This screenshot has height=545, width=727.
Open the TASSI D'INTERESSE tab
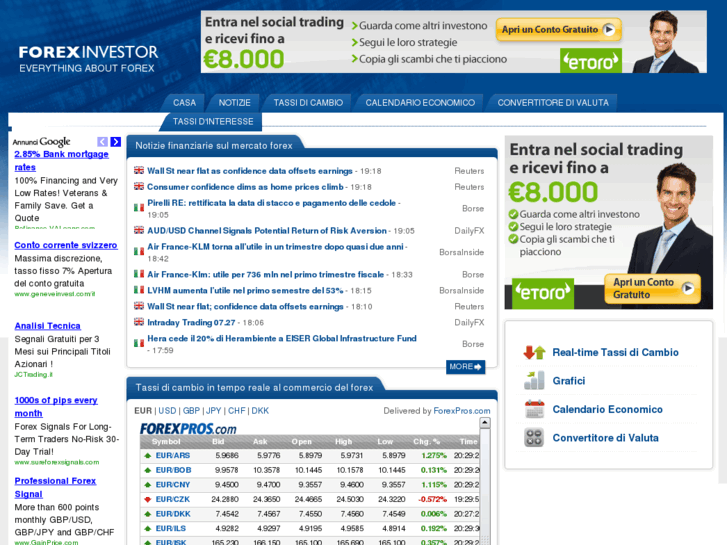213,122
